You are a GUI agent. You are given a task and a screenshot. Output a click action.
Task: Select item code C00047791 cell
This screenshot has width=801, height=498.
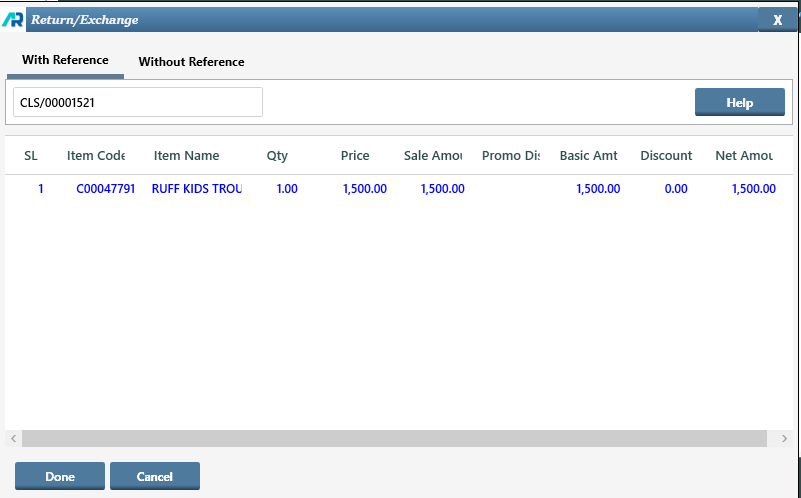click(106, 189)
